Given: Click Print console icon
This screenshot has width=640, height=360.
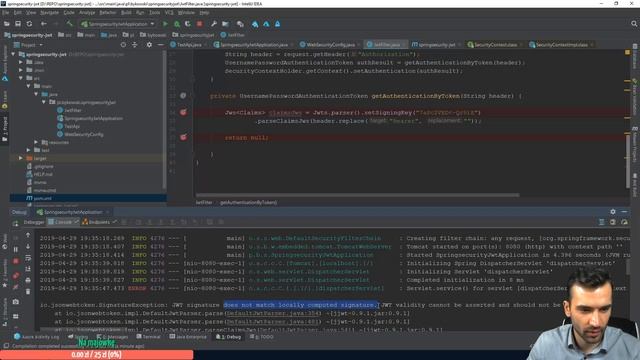Looking at the screenshot, I should click(x=28, y=280).
